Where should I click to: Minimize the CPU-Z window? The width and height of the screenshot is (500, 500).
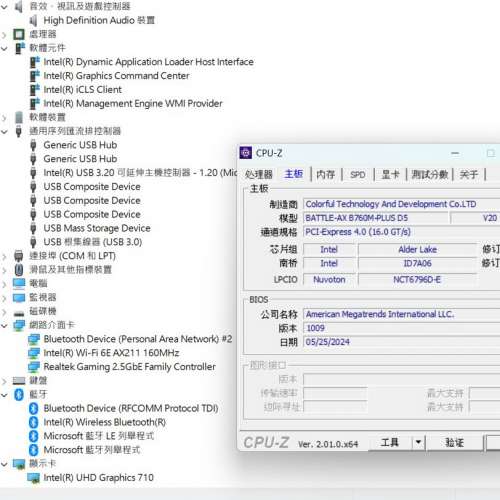(x=455, y=153)
